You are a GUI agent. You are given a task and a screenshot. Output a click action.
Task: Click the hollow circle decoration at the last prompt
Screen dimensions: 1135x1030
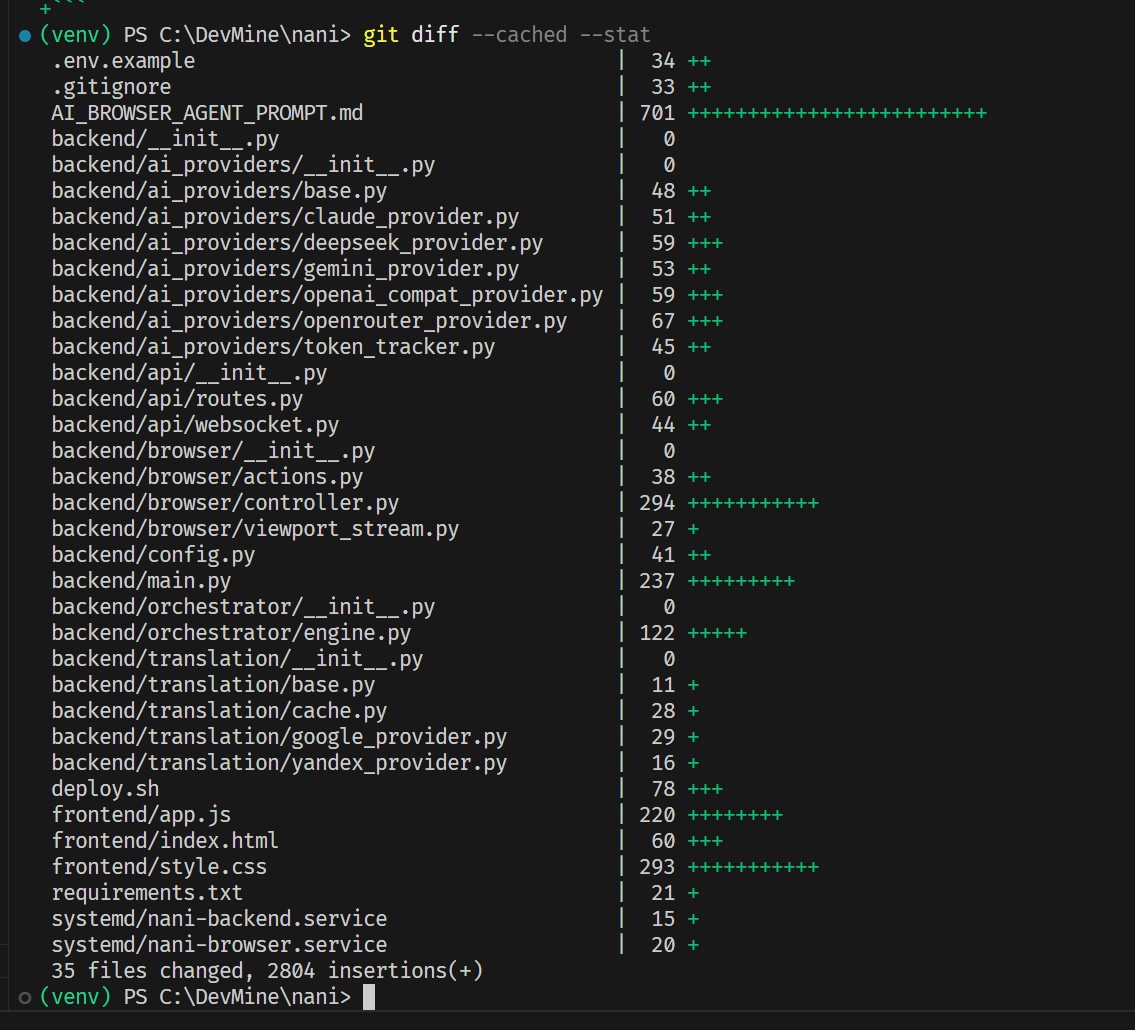coord(25,997)
